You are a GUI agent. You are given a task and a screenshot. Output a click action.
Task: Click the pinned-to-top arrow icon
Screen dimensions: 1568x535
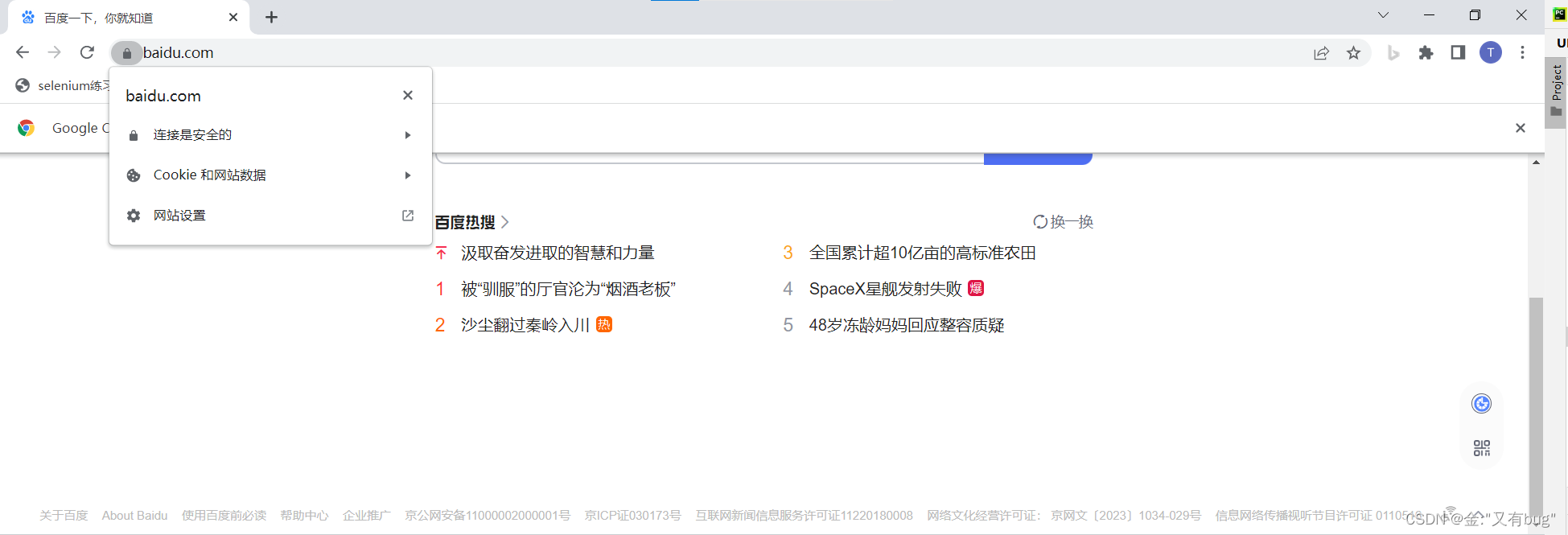(x=441, y=253)
